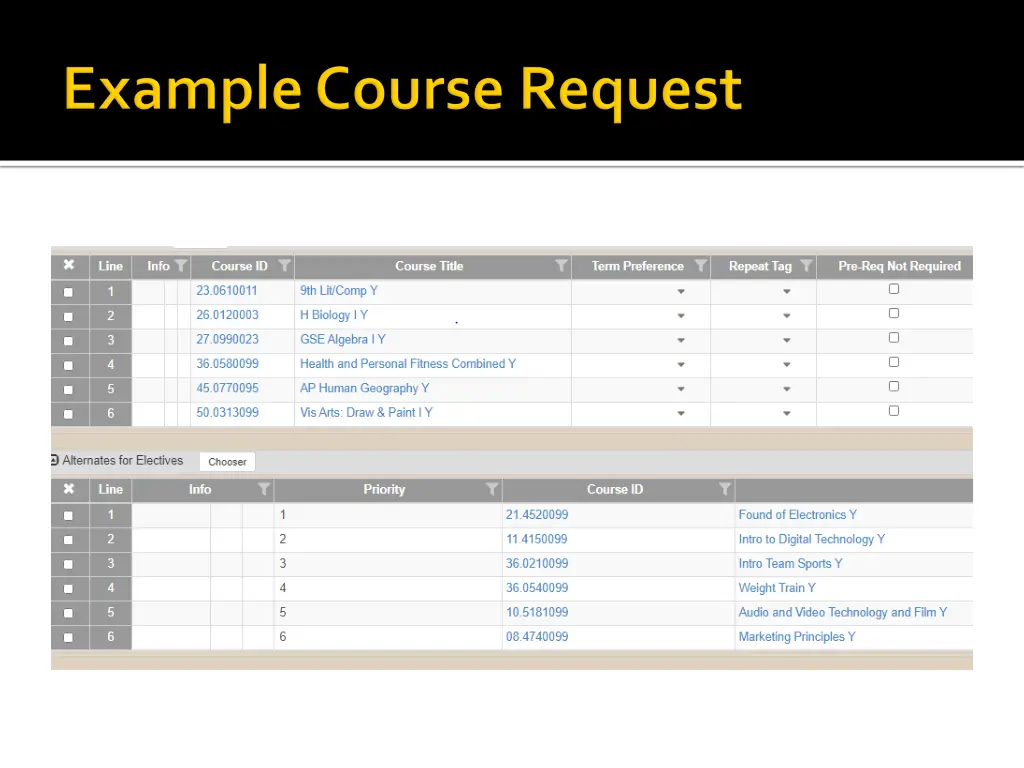Select alternates row checkbox for Marketing Principles Y
The width and height of the screenshot is (1024, 768).
pos(68,637)
